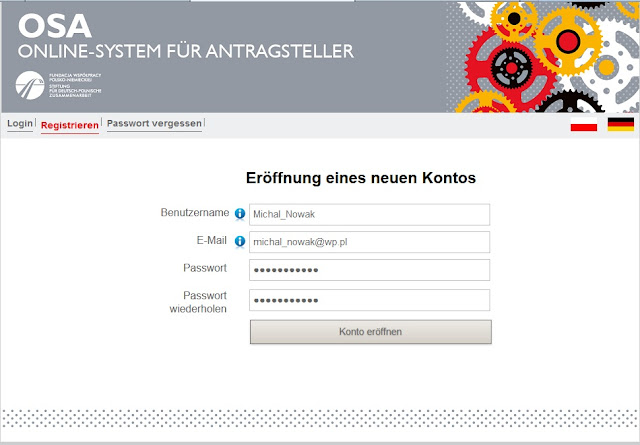Show info for Benutzername field
Viewport: 640px width, 445px height.
pyautogui.click(x=240, y=214)
